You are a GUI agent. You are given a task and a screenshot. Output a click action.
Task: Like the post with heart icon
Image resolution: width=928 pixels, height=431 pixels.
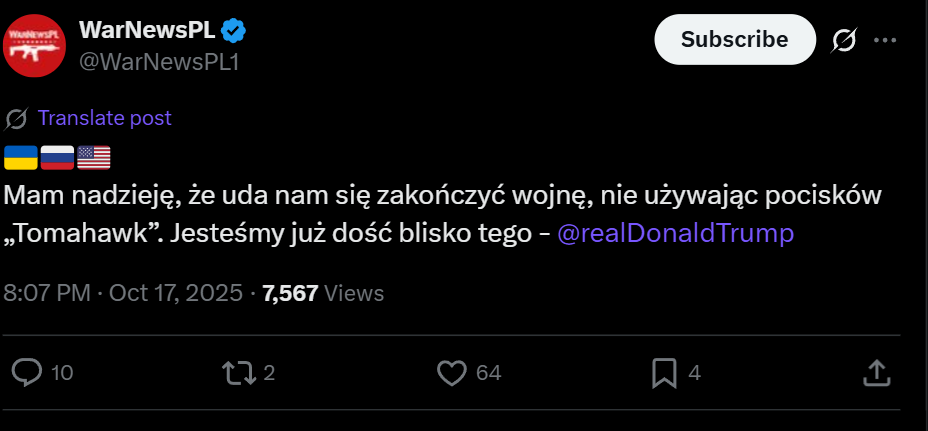(453, 373)
